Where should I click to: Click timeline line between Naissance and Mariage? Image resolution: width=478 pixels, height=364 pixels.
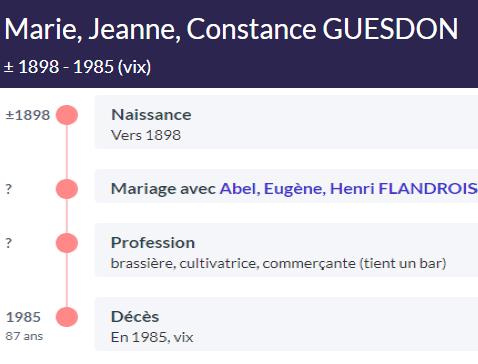[x=67, y=152]
